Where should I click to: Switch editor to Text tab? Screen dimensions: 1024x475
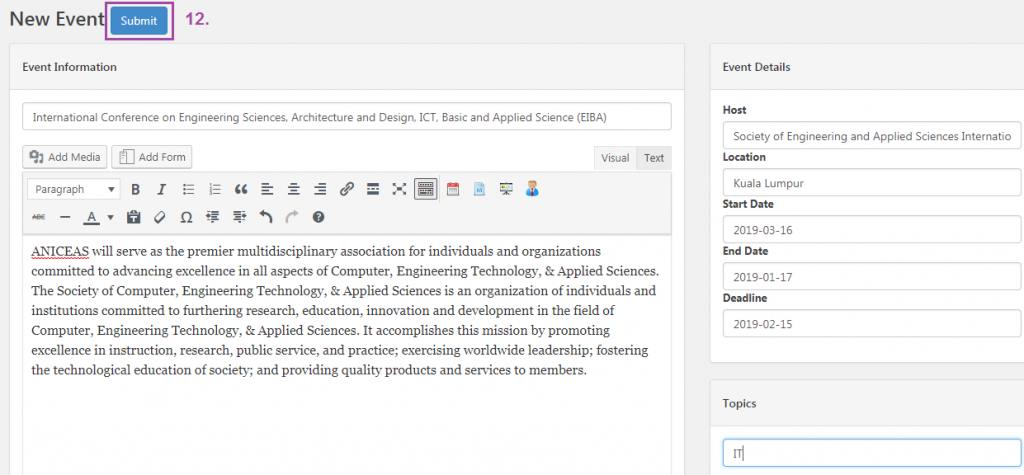pos(654,158)
